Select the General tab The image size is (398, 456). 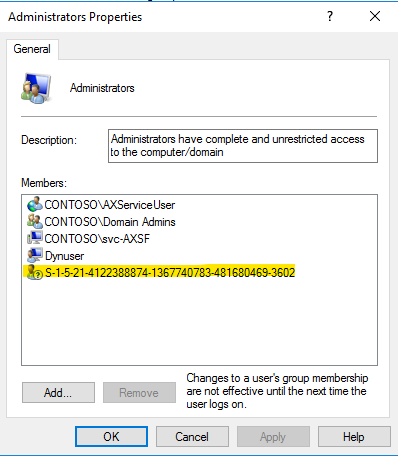[32, 49]
